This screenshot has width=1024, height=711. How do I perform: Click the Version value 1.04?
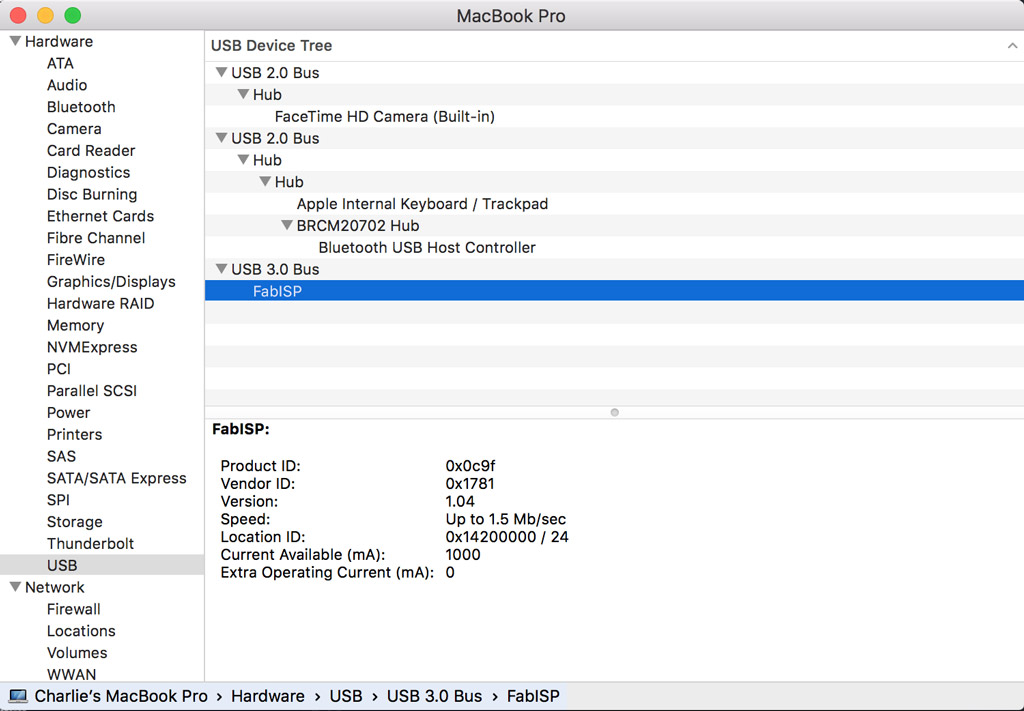[460, 501]
